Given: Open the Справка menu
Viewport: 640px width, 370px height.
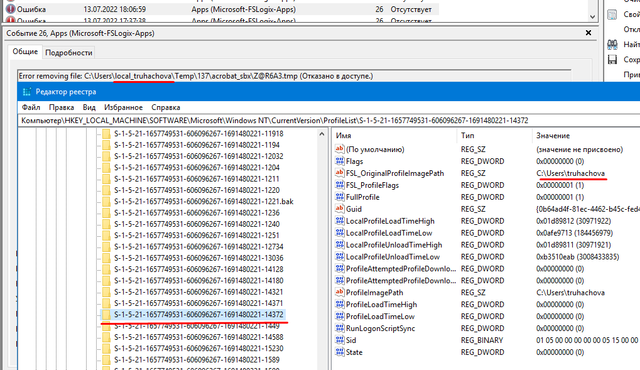Looking at the screenshot, I should click(x=166, y=107).
